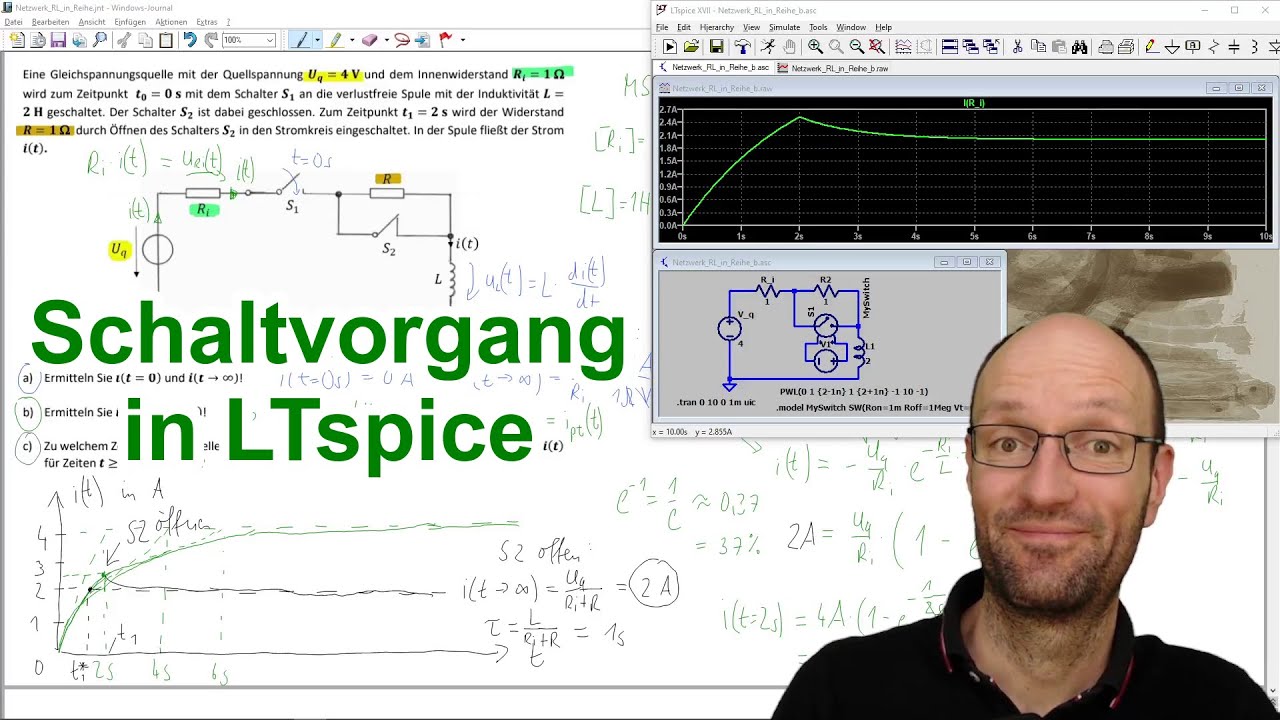Click the I(R_i) trace label in plot
Viewport: 1280px width, 720px height.
coord(973,102)
